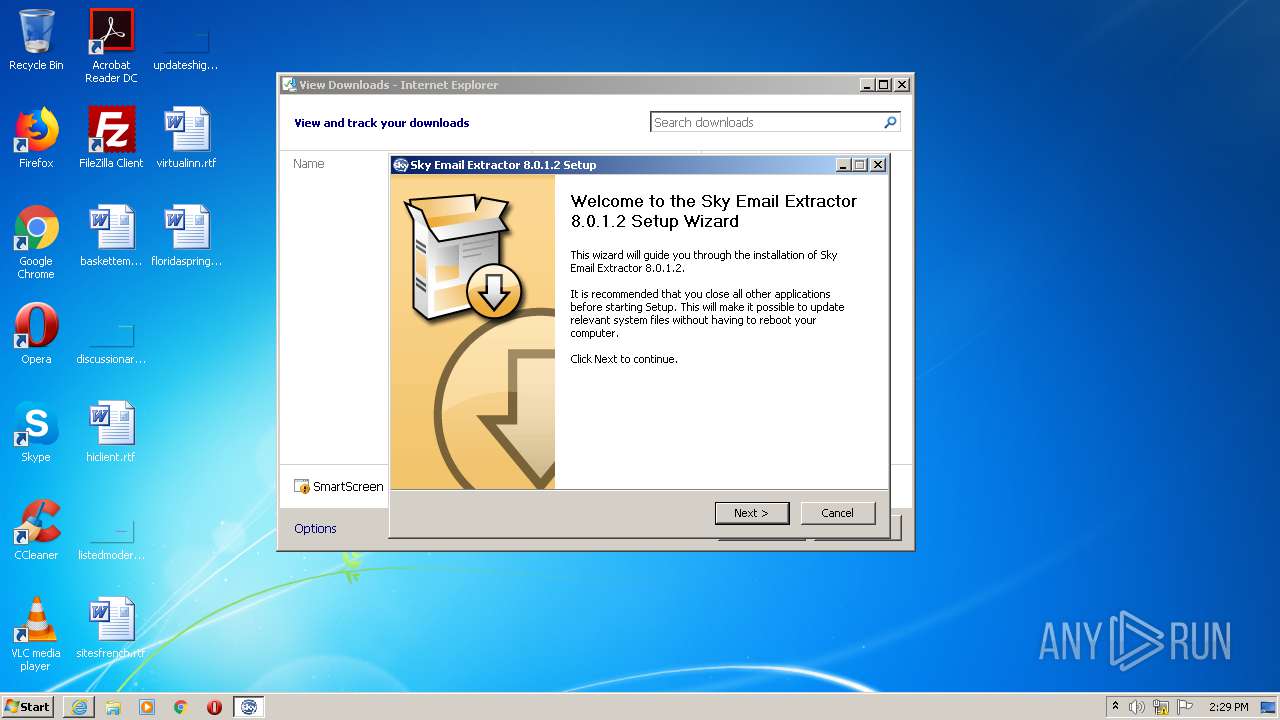Screen dimensions: 1280x720
Task: Select the Name column header in downloads
Action: [x=309, y=164]
